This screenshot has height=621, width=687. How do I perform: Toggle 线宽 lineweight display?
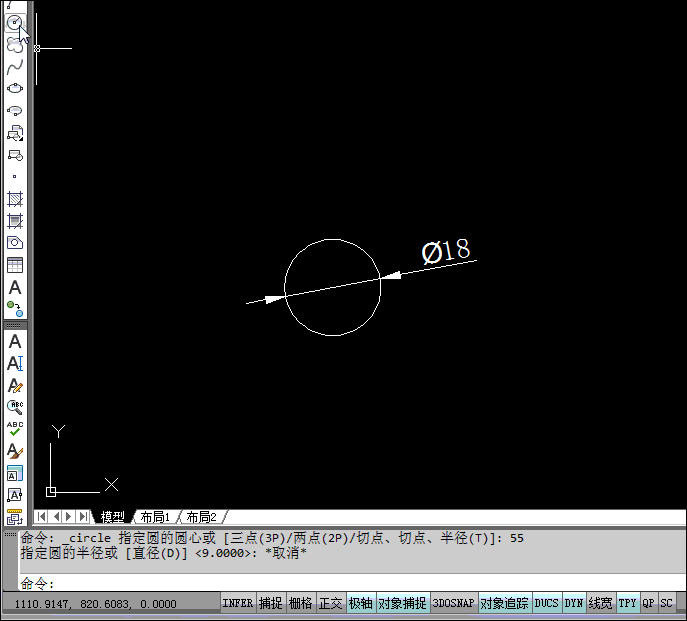[601, 603]
